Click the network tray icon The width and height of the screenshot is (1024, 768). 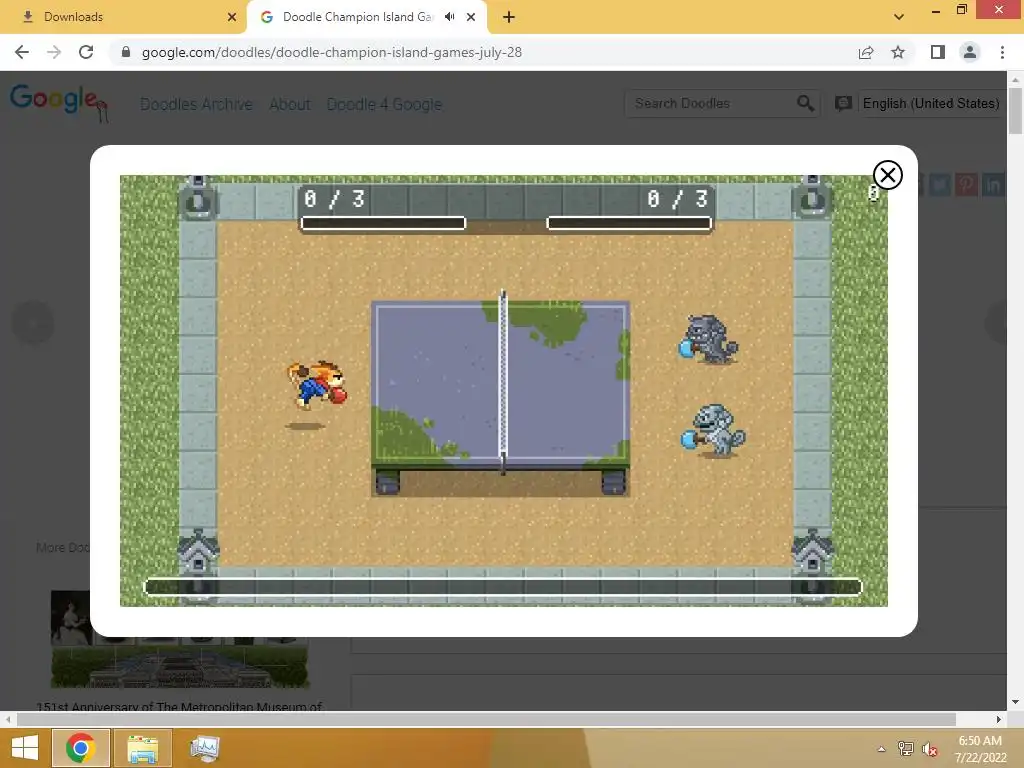(x=906, y=749)
